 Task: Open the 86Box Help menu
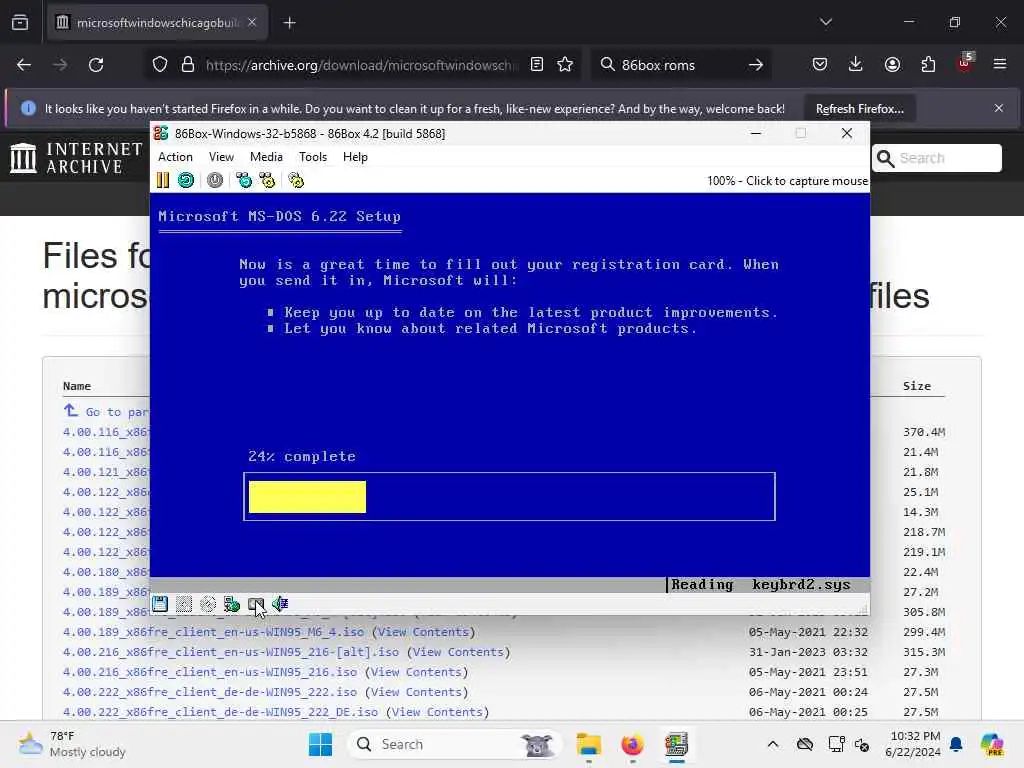point(355,157)
